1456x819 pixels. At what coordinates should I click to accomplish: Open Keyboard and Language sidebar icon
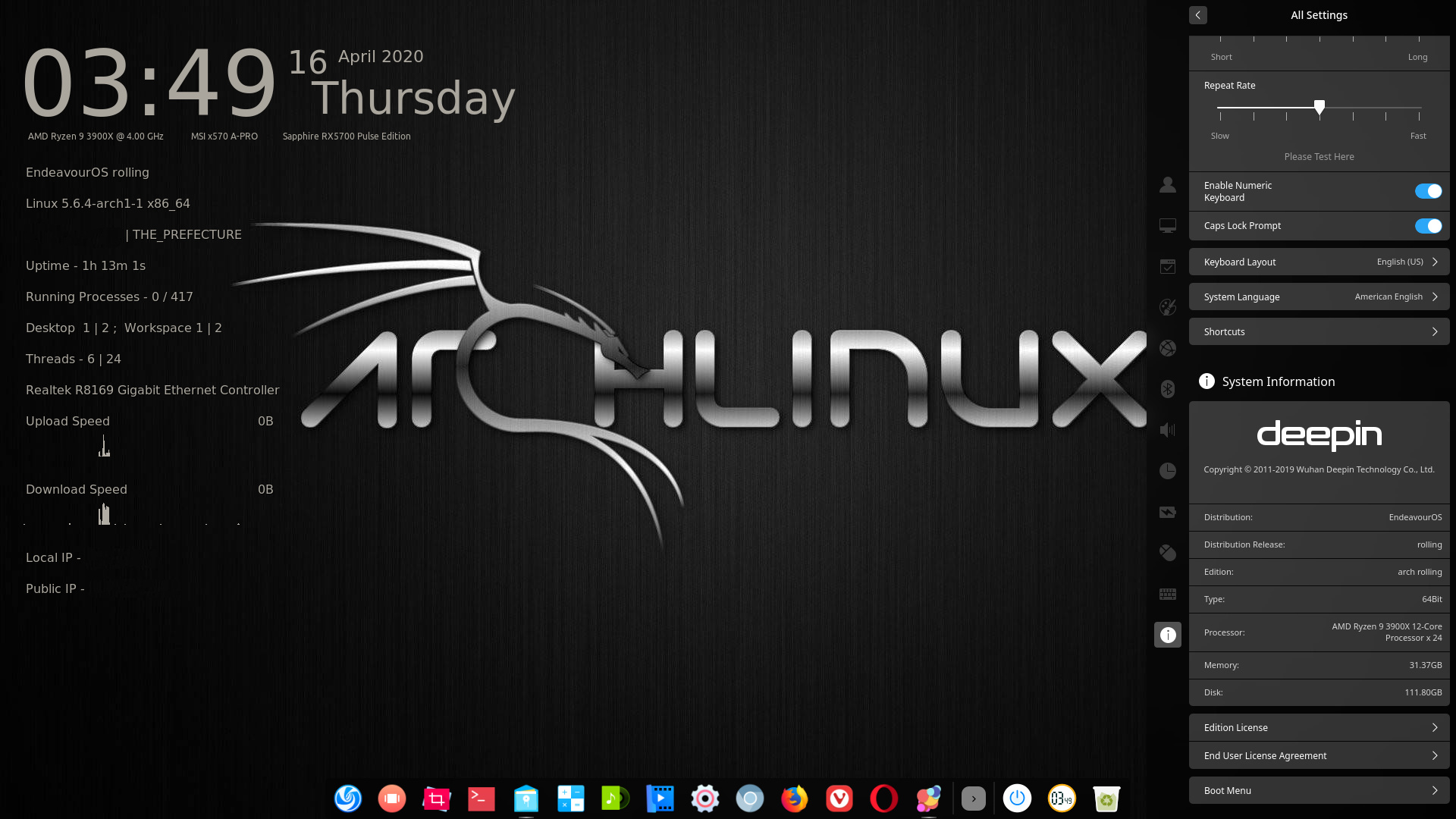click(x=1168, y=594)
